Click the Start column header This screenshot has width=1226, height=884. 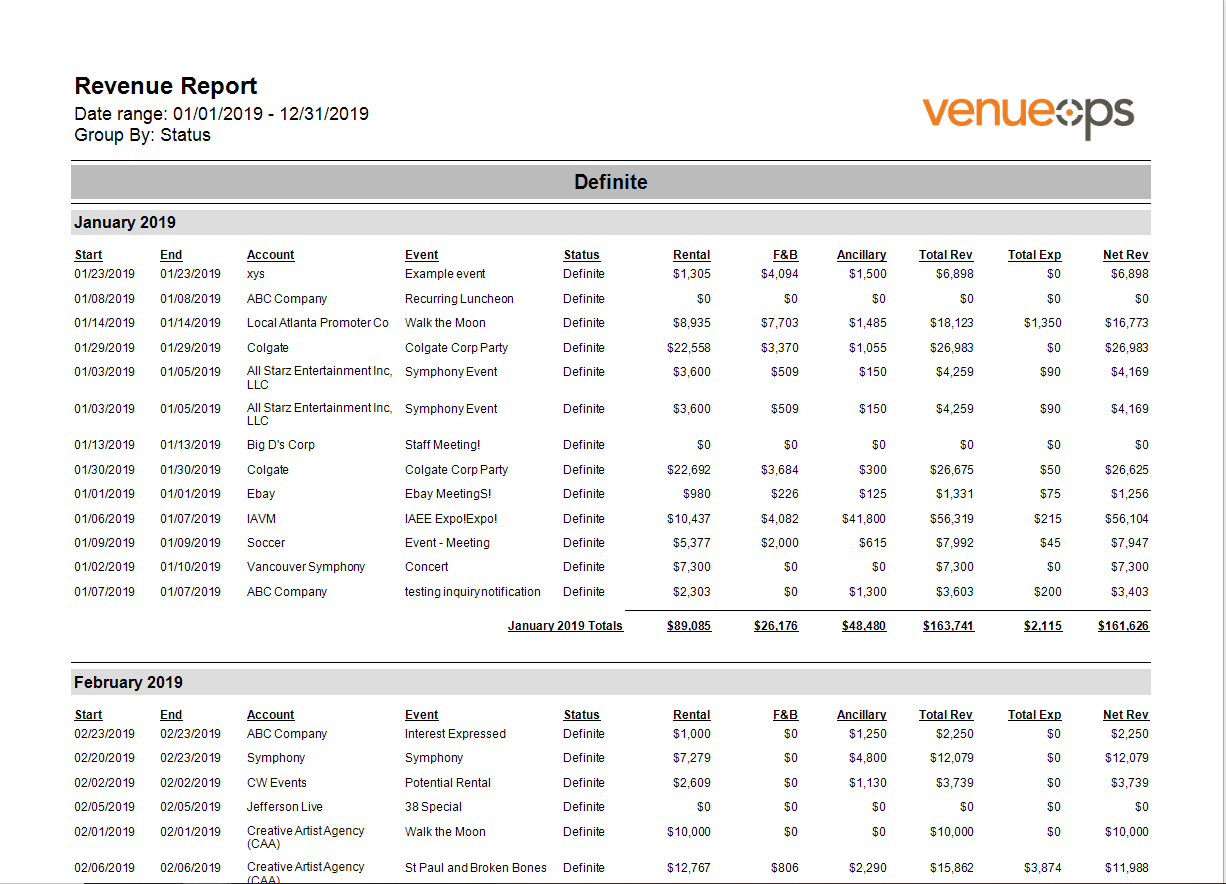(x=88, y=255)
